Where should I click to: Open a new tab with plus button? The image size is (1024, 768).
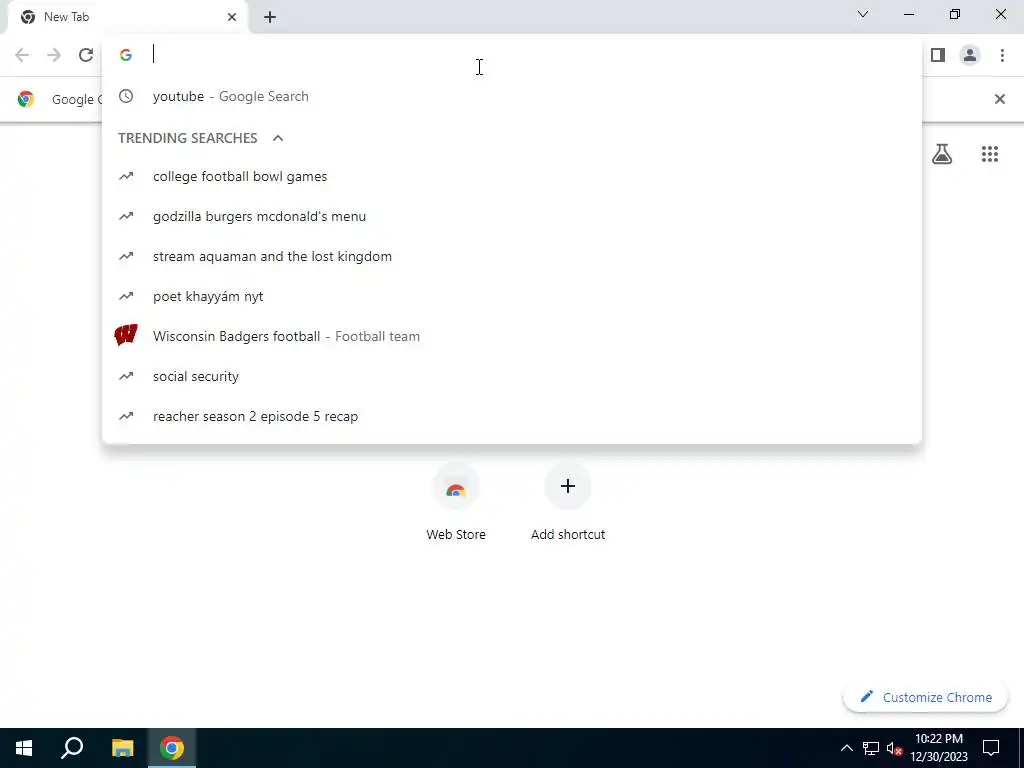coord(270,17)
